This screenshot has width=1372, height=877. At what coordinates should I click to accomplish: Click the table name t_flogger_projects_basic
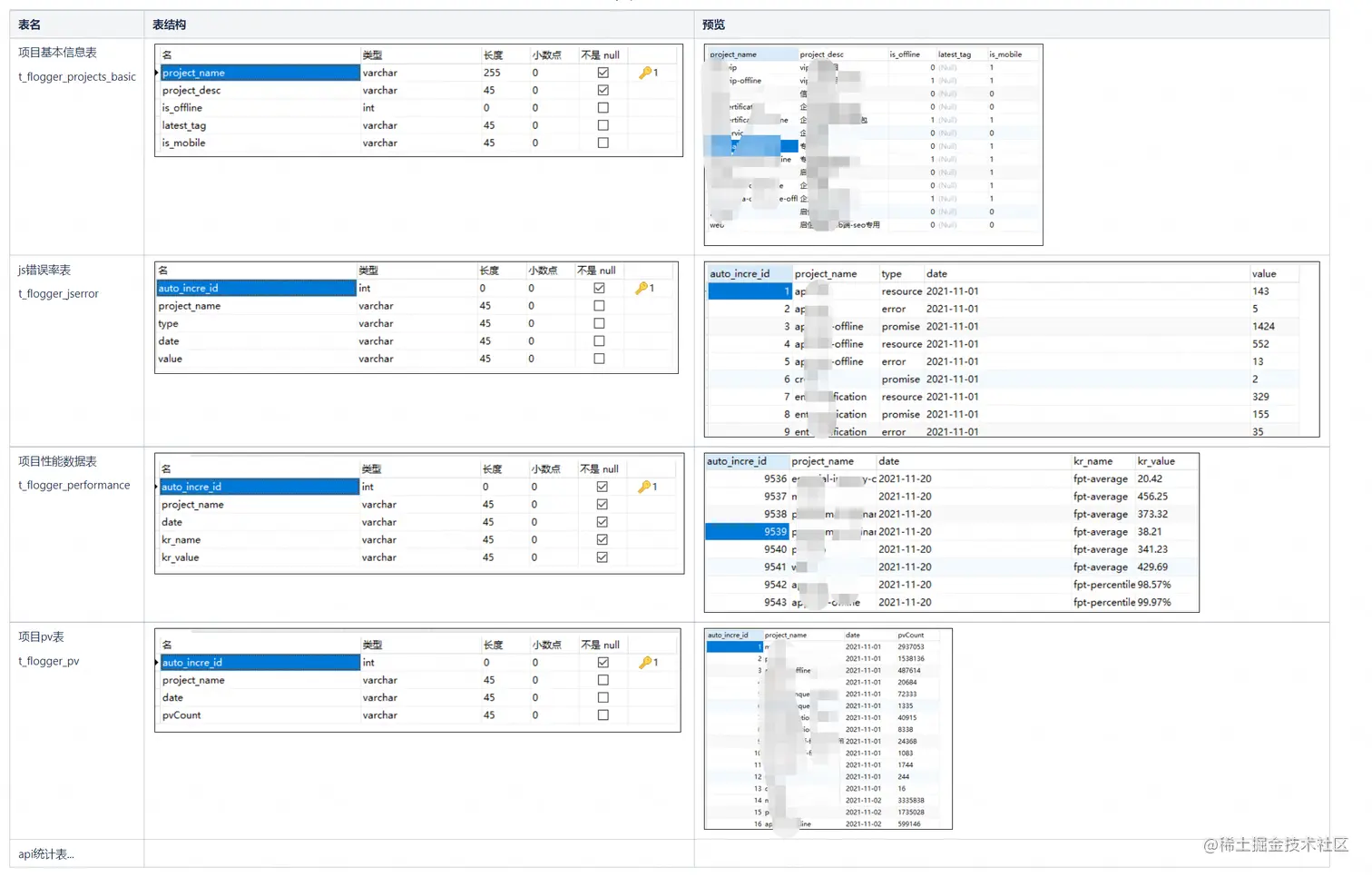pyautogui.click(x=77, y=77)
